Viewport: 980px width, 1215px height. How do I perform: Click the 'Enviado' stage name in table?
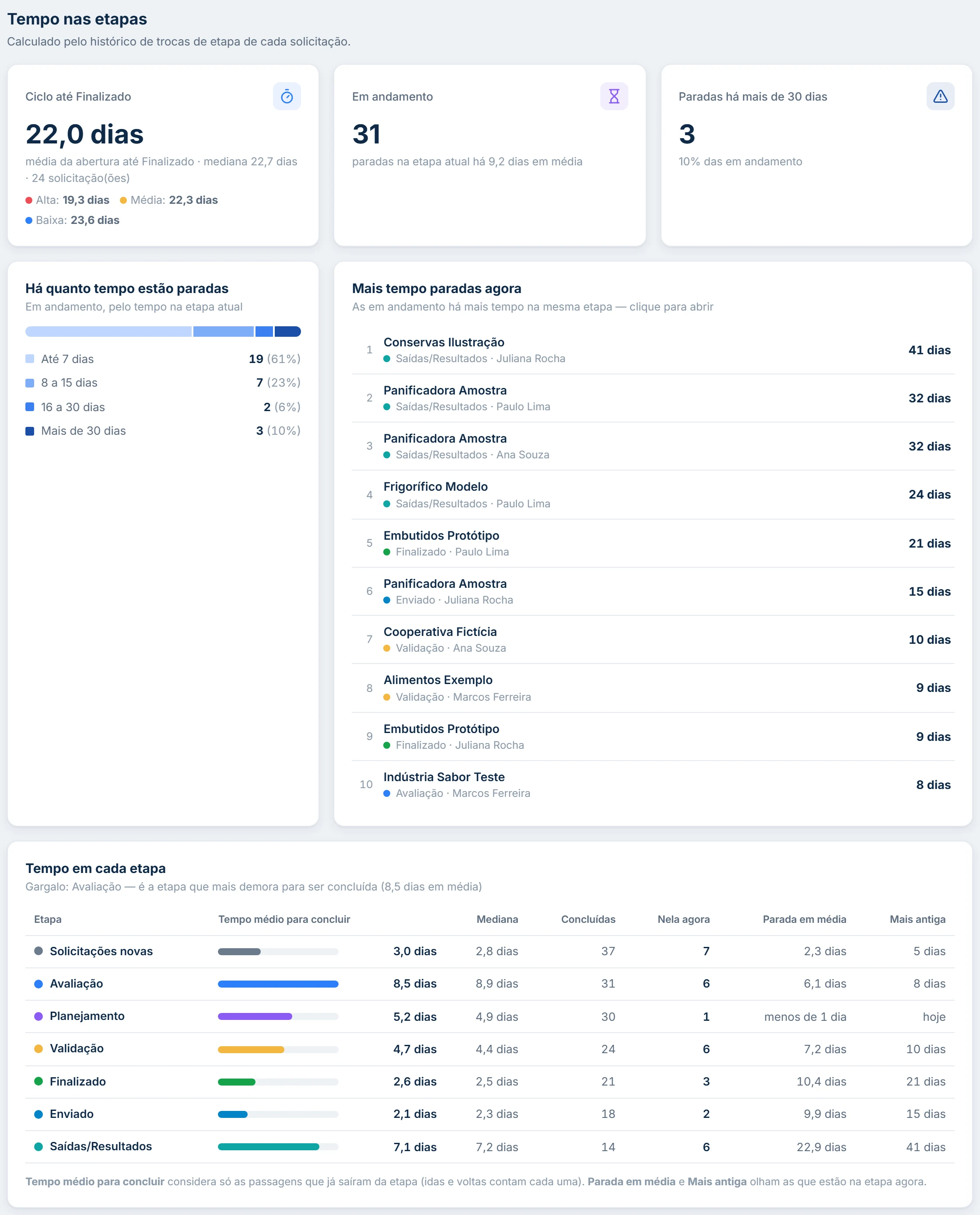point(72,1114)
